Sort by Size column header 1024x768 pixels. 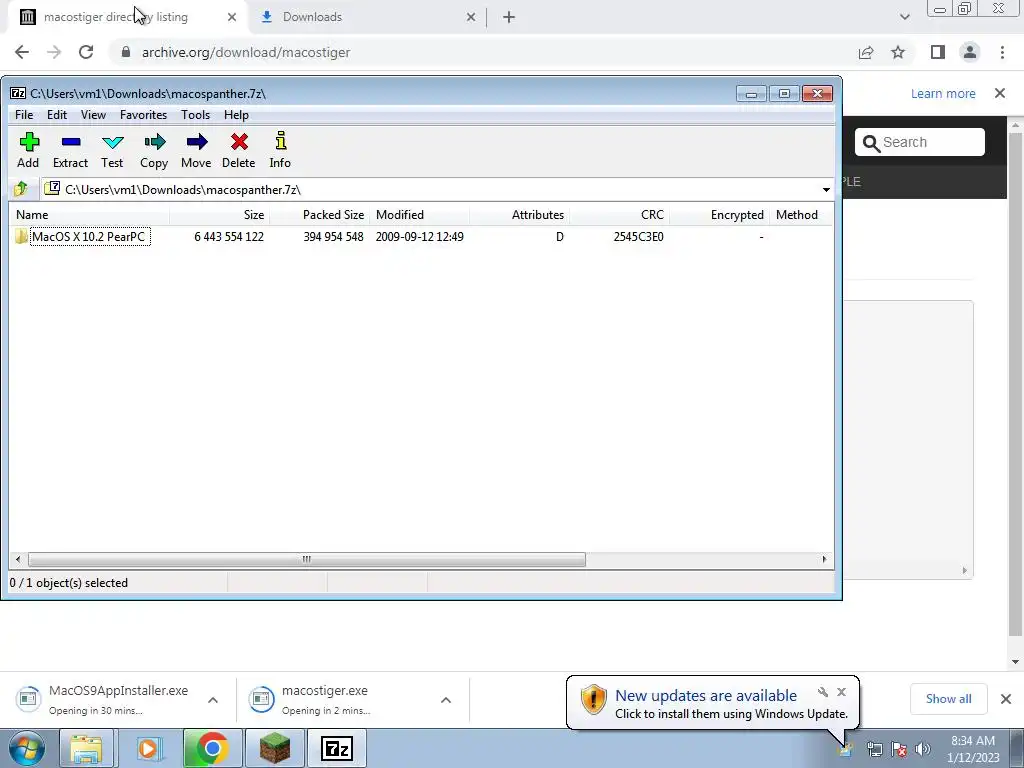[x=219, y=215]
